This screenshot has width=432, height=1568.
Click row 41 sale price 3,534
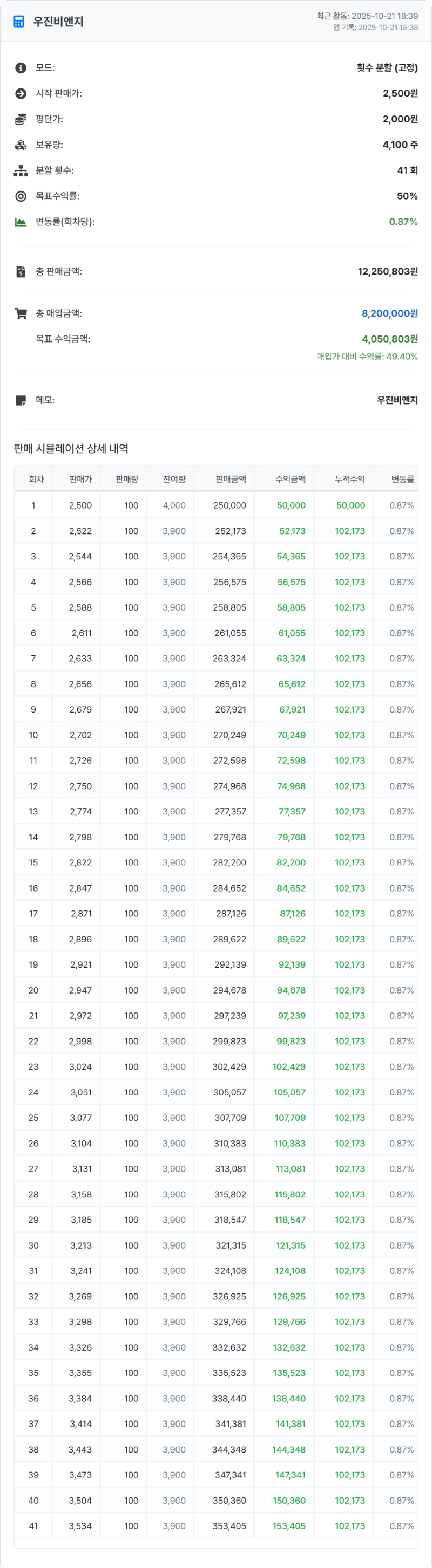80,1526
